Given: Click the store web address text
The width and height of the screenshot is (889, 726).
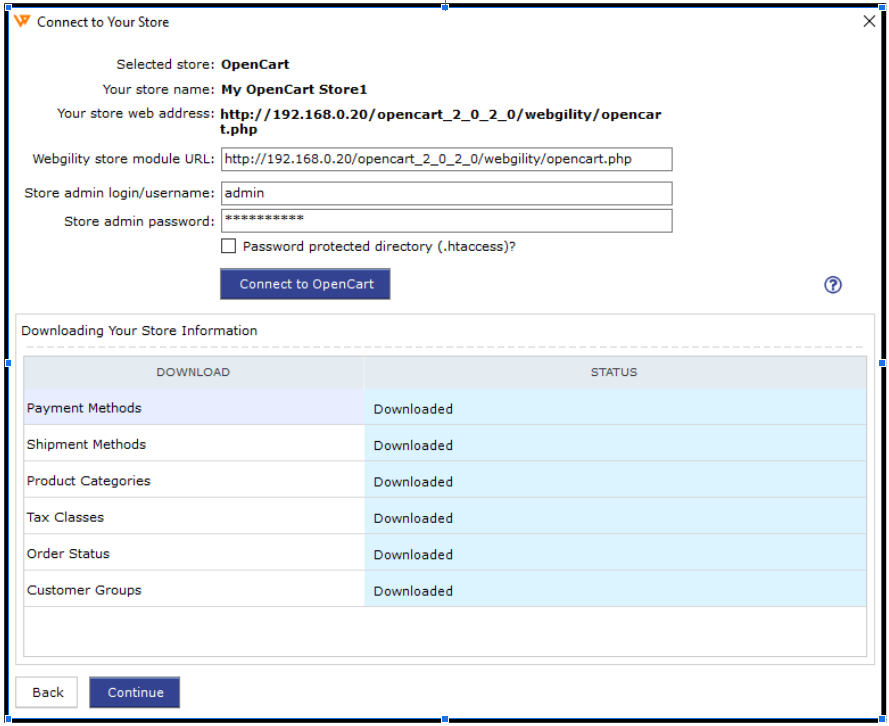Looking at the screenshot, I should point(440,121).
